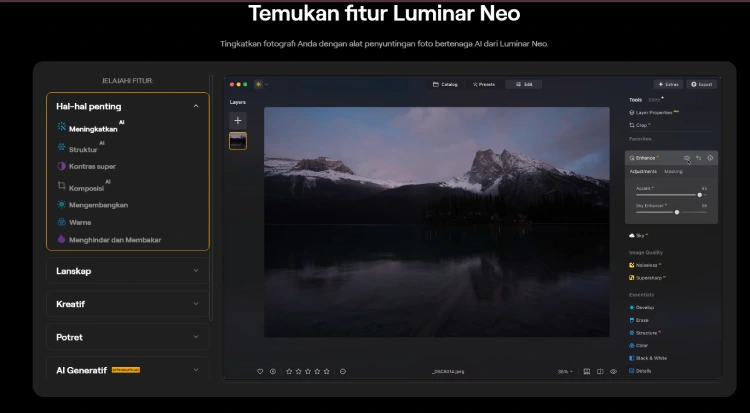Expand the Kreatif section
The height and width of the screenshot is (413, 750).
[128, 304]
